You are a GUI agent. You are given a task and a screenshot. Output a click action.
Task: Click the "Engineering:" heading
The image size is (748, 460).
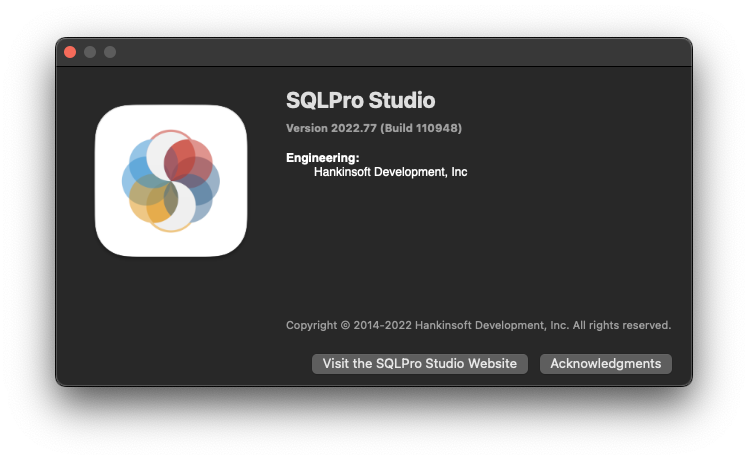322,158
